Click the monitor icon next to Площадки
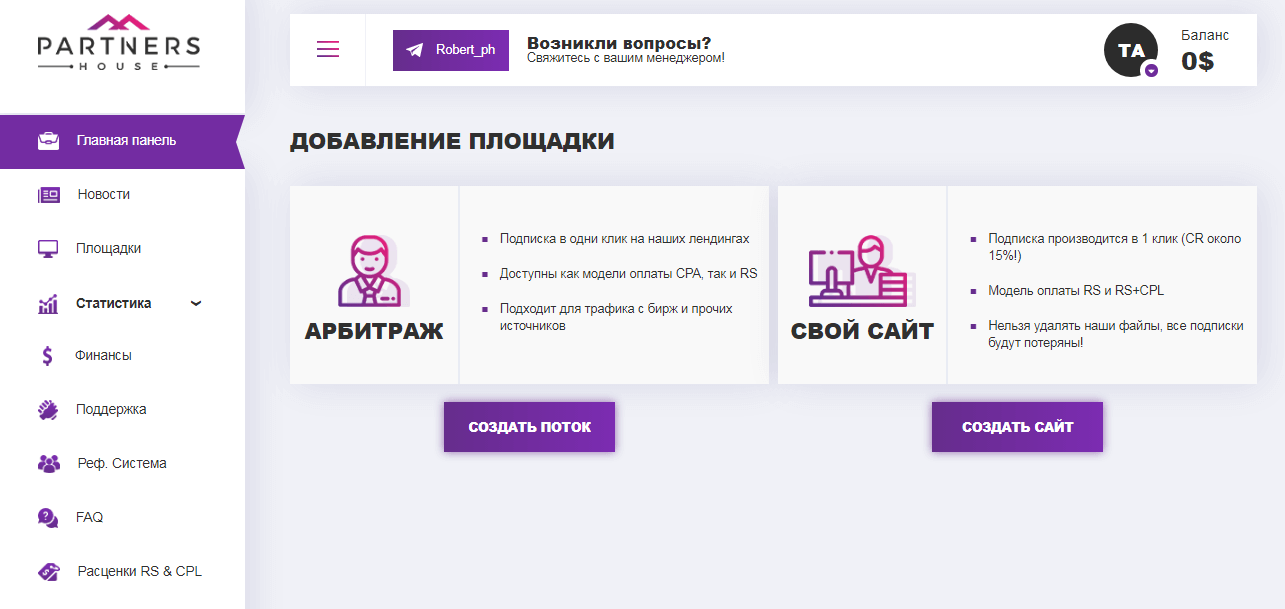Viewport: 1285px width, 609px height. tap(48, 248)
